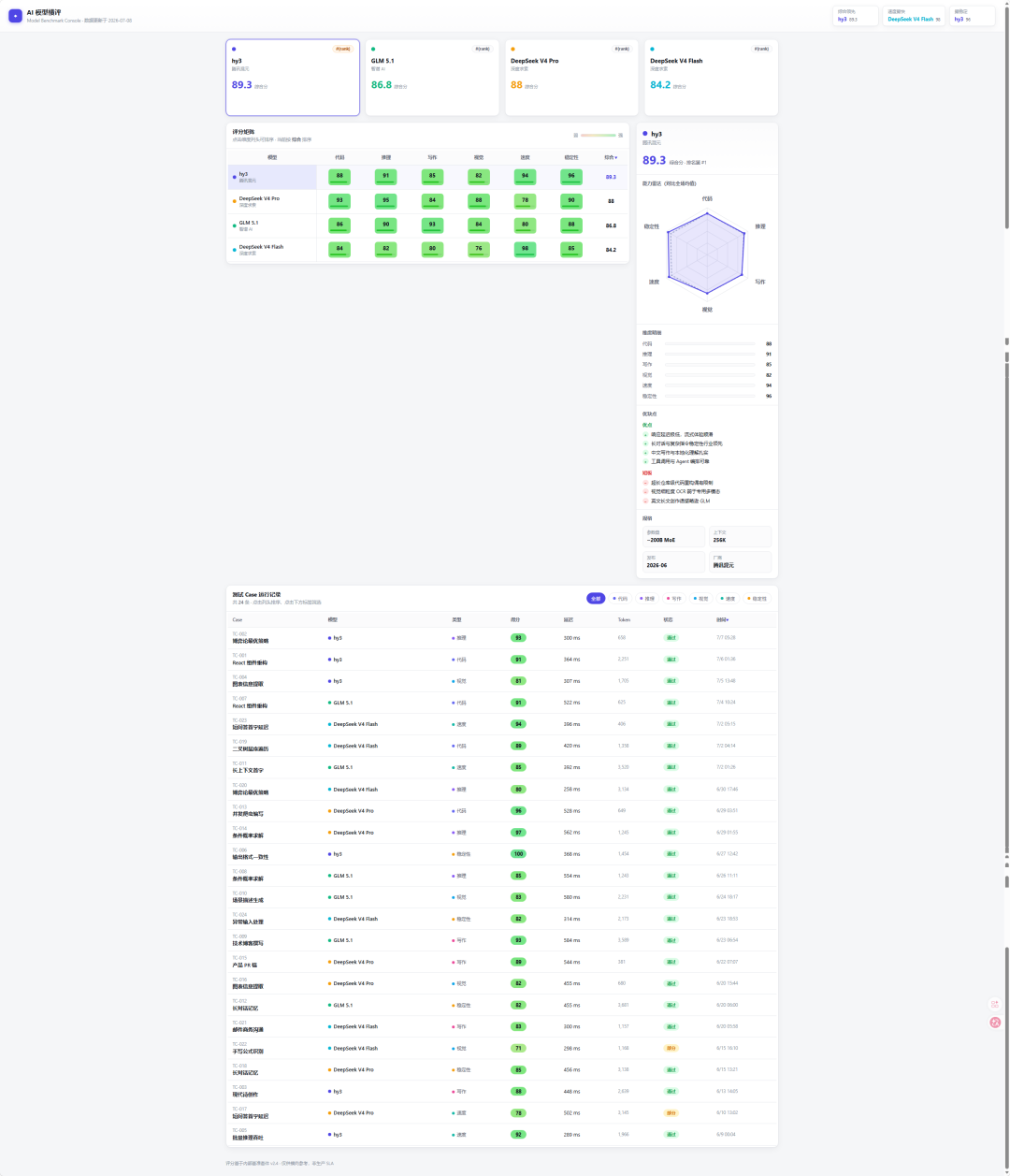Filter case records by 视觉 chip
The image size is (1010, 1176).
pos(701,598)
